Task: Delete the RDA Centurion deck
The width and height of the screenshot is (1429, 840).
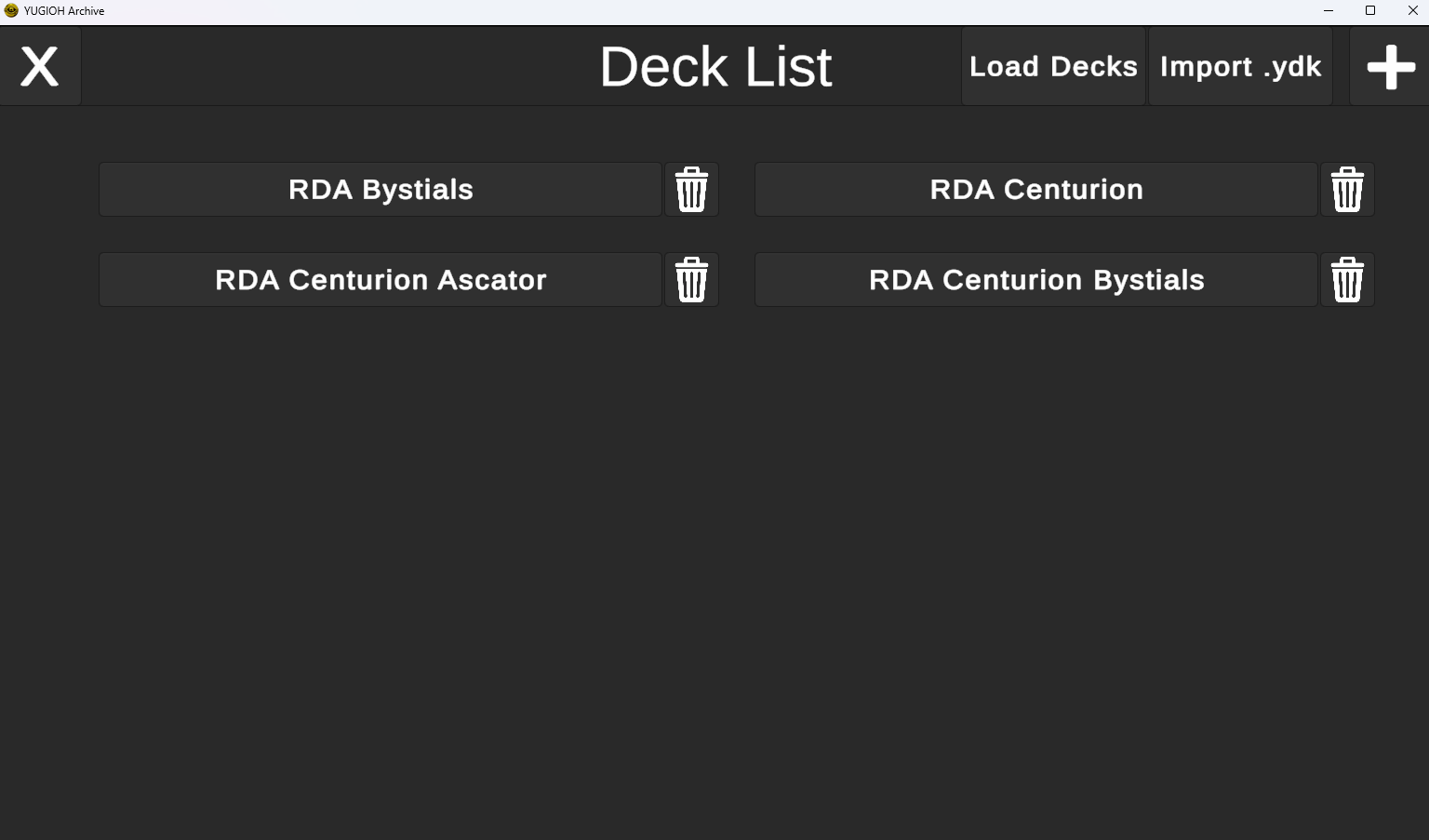Action: tap(1347, 190)
